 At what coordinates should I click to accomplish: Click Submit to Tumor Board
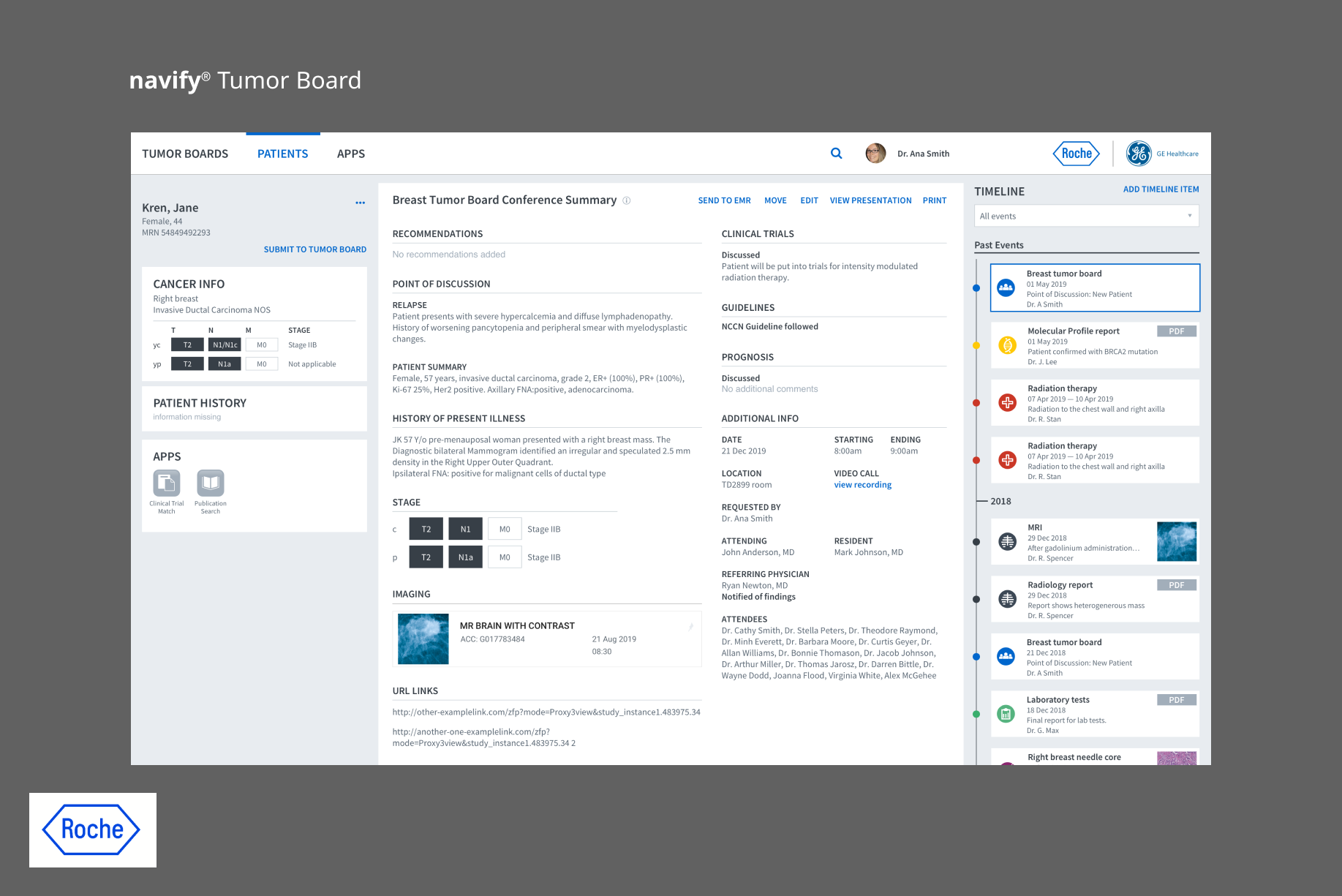tap(314, 249)
